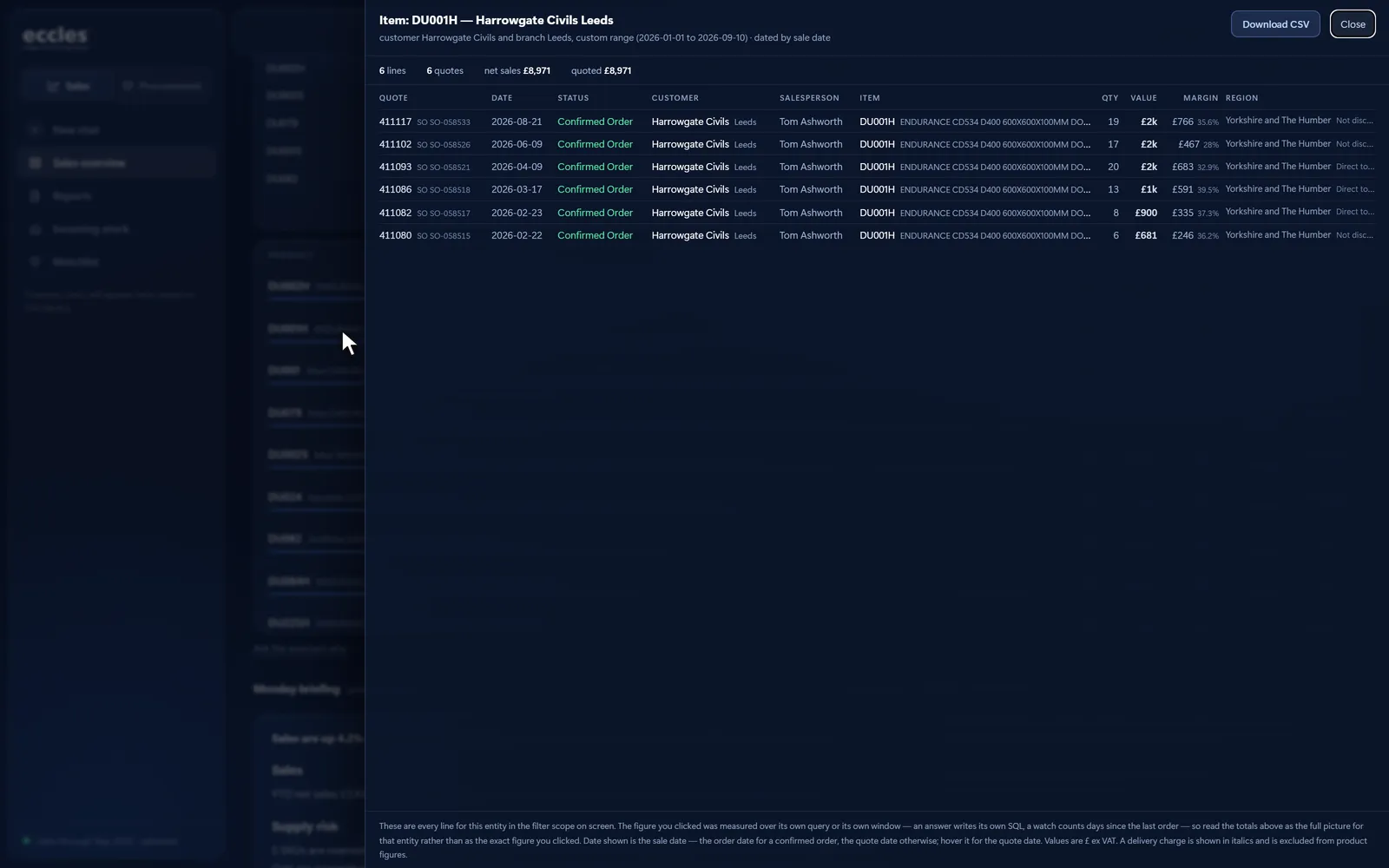Click the CUSTOMER column header

pos(675,98)
